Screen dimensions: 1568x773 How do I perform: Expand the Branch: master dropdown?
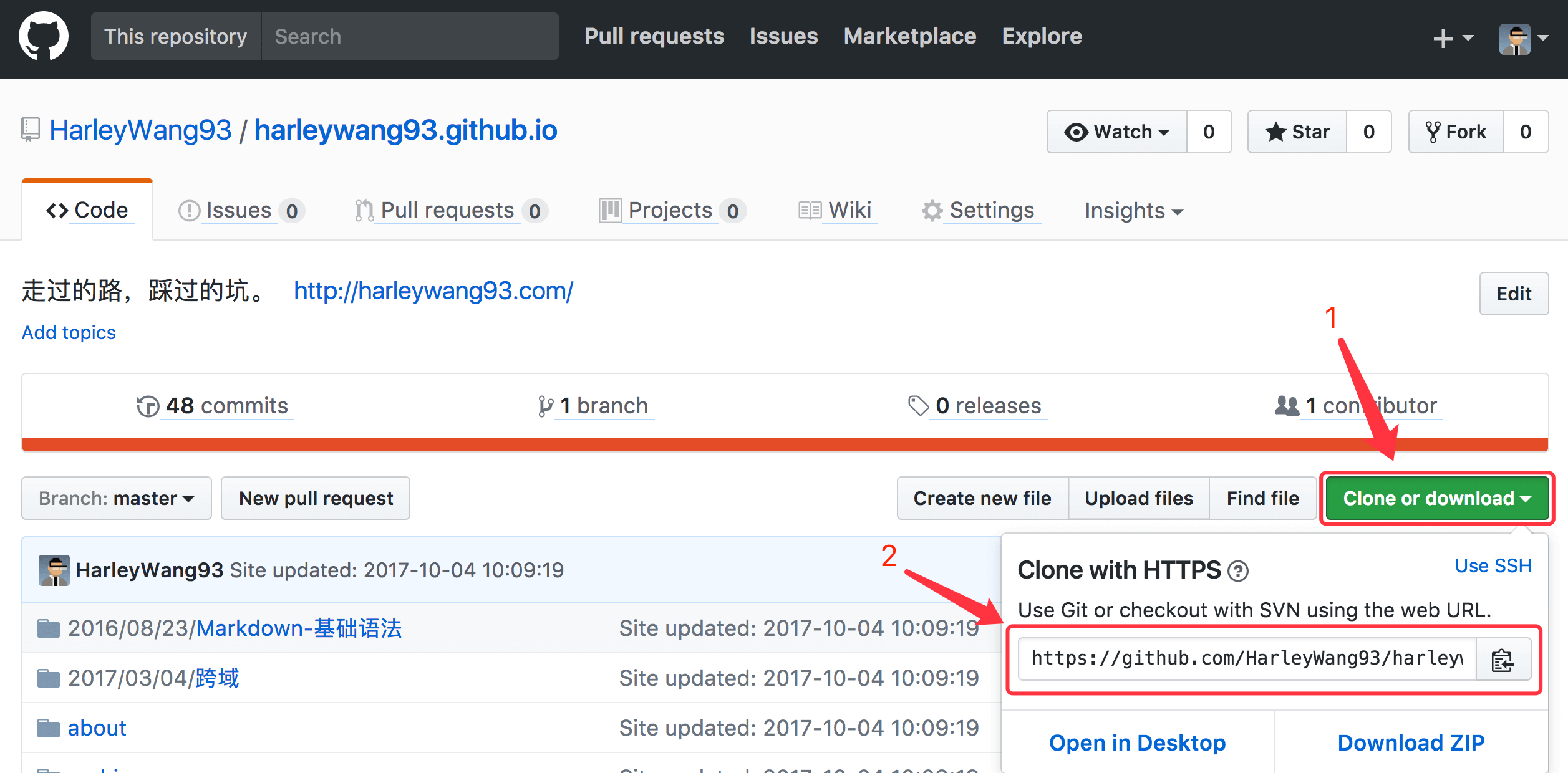117,498
